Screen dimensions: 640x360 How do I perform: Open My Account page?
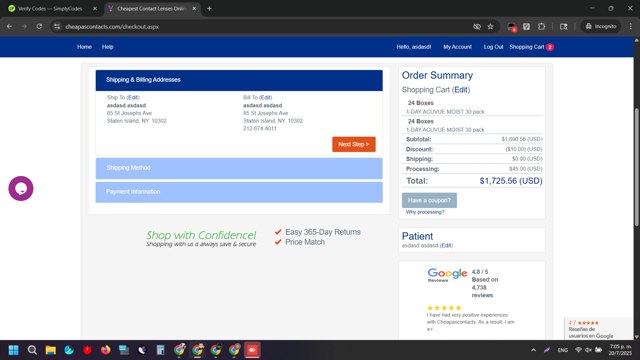coord(458,47)
